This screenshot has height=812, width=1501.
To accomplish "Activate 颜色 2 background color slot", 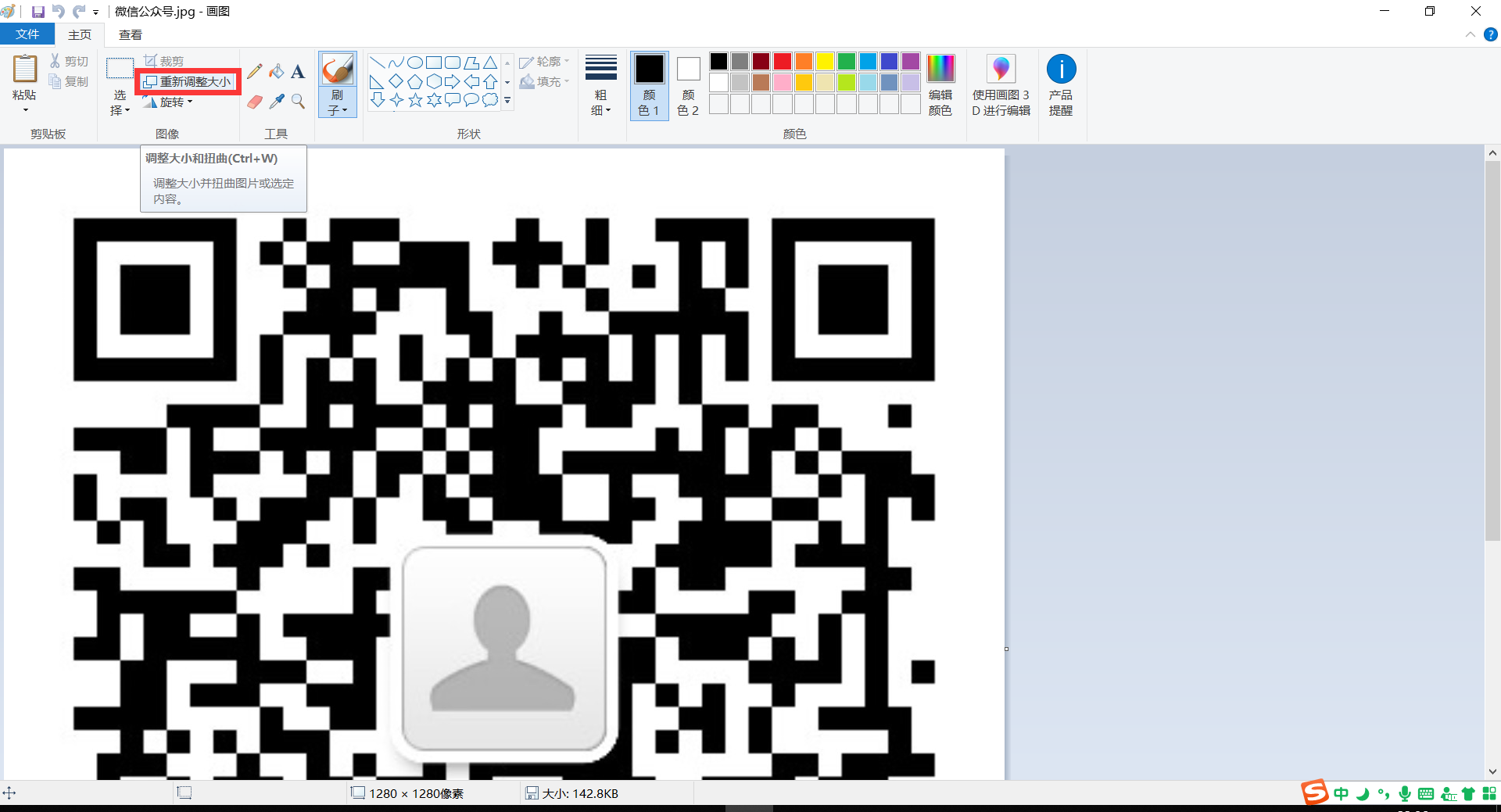I will [688, 85].
